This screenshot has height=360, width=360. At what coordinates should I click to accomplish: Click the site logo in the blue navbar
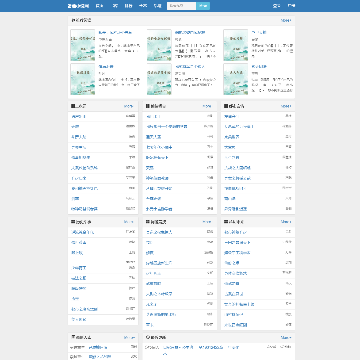79,6
